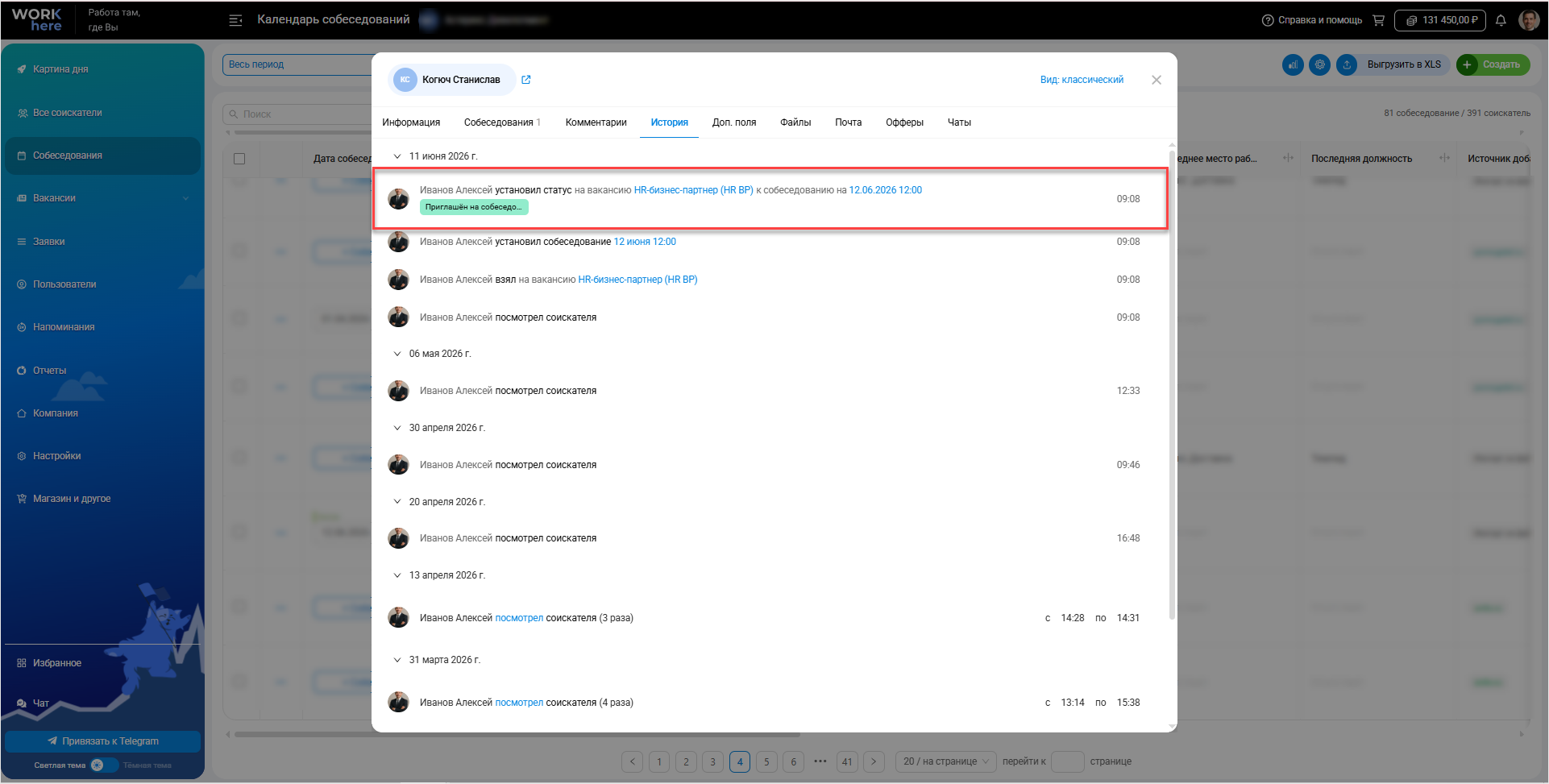This screenshot has width=1549, height=784.
Task: Click the Создать button
Action: 1493,64
